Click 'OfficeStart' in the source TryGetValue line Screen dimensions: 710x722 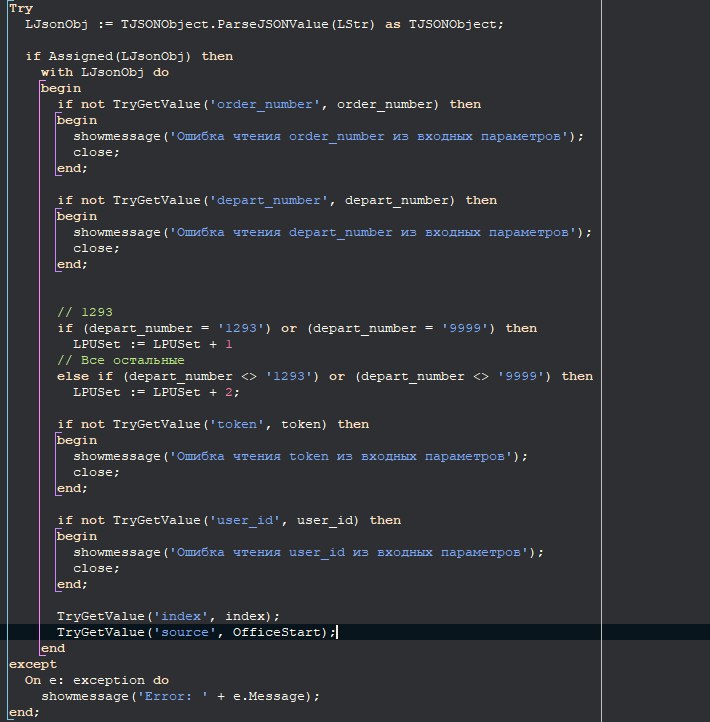[x=276, y=632]
